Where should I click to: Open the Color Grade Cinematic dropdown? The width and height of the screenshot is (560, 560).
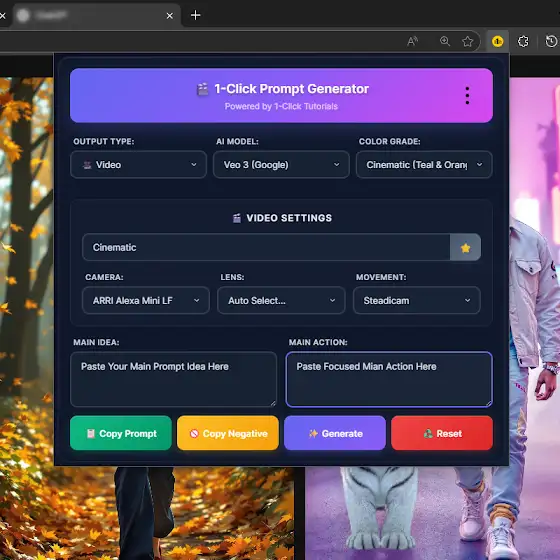424,165
